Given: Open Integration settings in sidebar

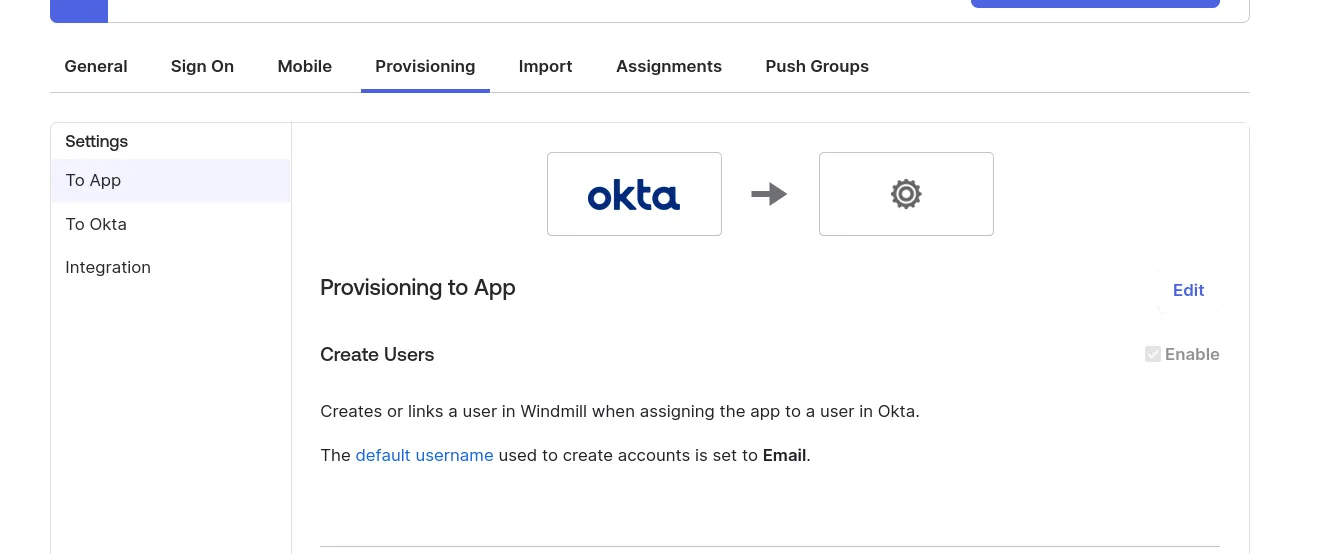Looking at the screenshot, I should [x=108, y=268].
